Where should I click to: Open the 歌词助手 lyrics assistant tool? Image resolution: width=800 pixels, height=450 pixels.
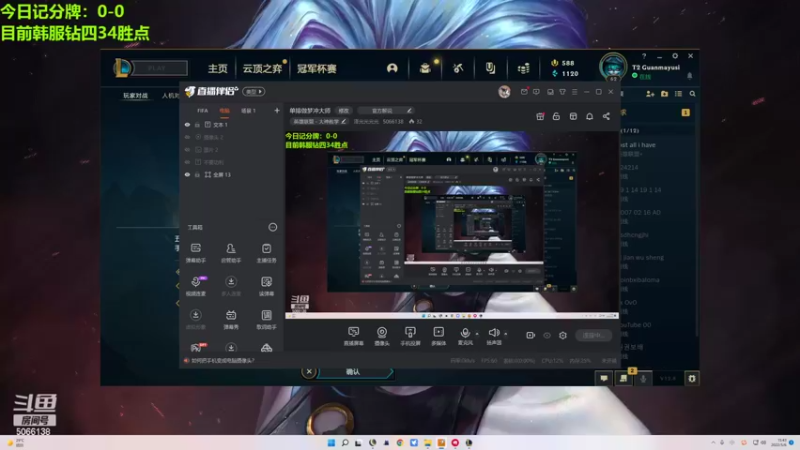pos(266,319)
